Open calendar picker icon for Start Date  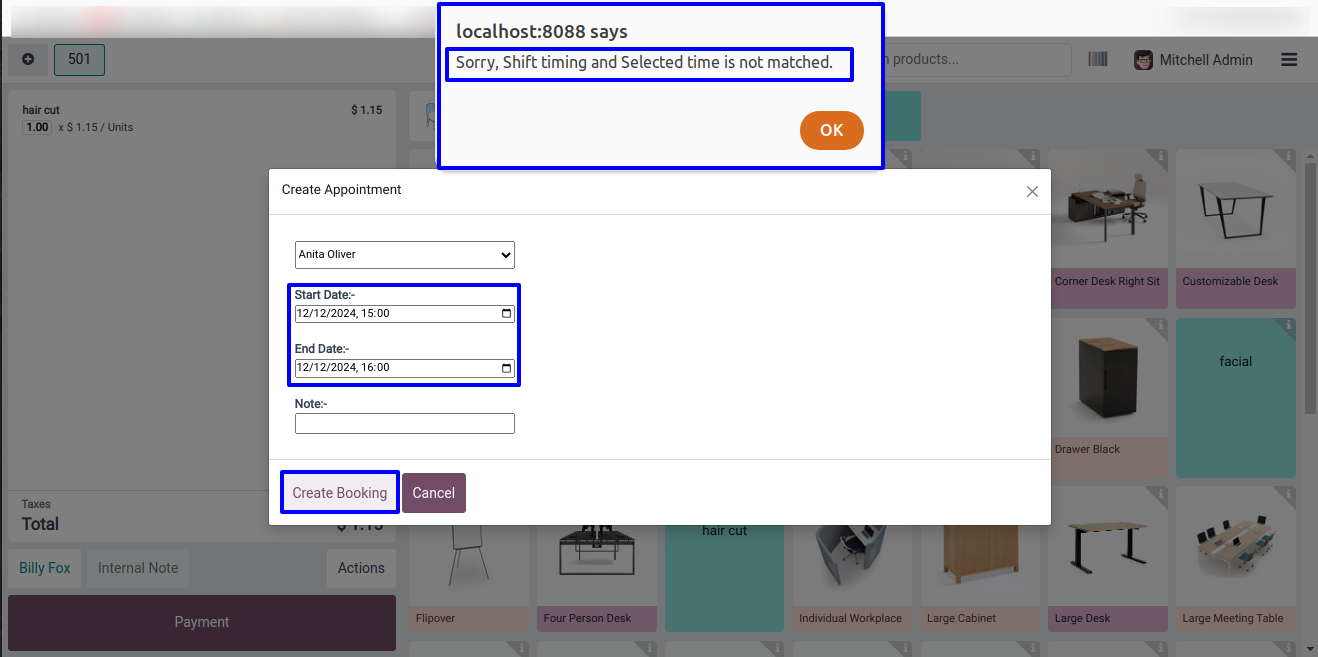pyautogui.click(x=506, y=313)
